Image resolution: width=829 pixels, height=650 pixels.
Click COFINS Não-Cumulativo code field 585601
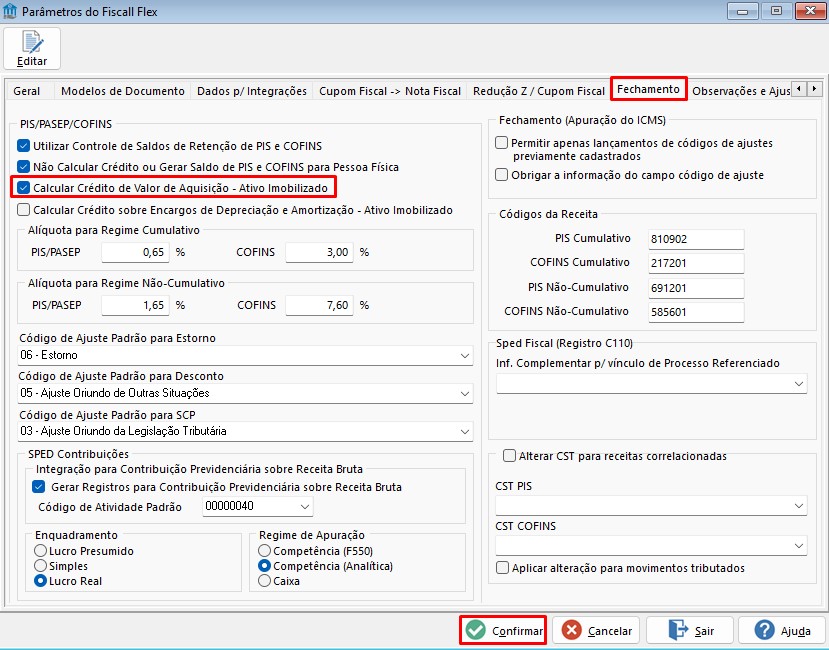[x=696, y=312]
